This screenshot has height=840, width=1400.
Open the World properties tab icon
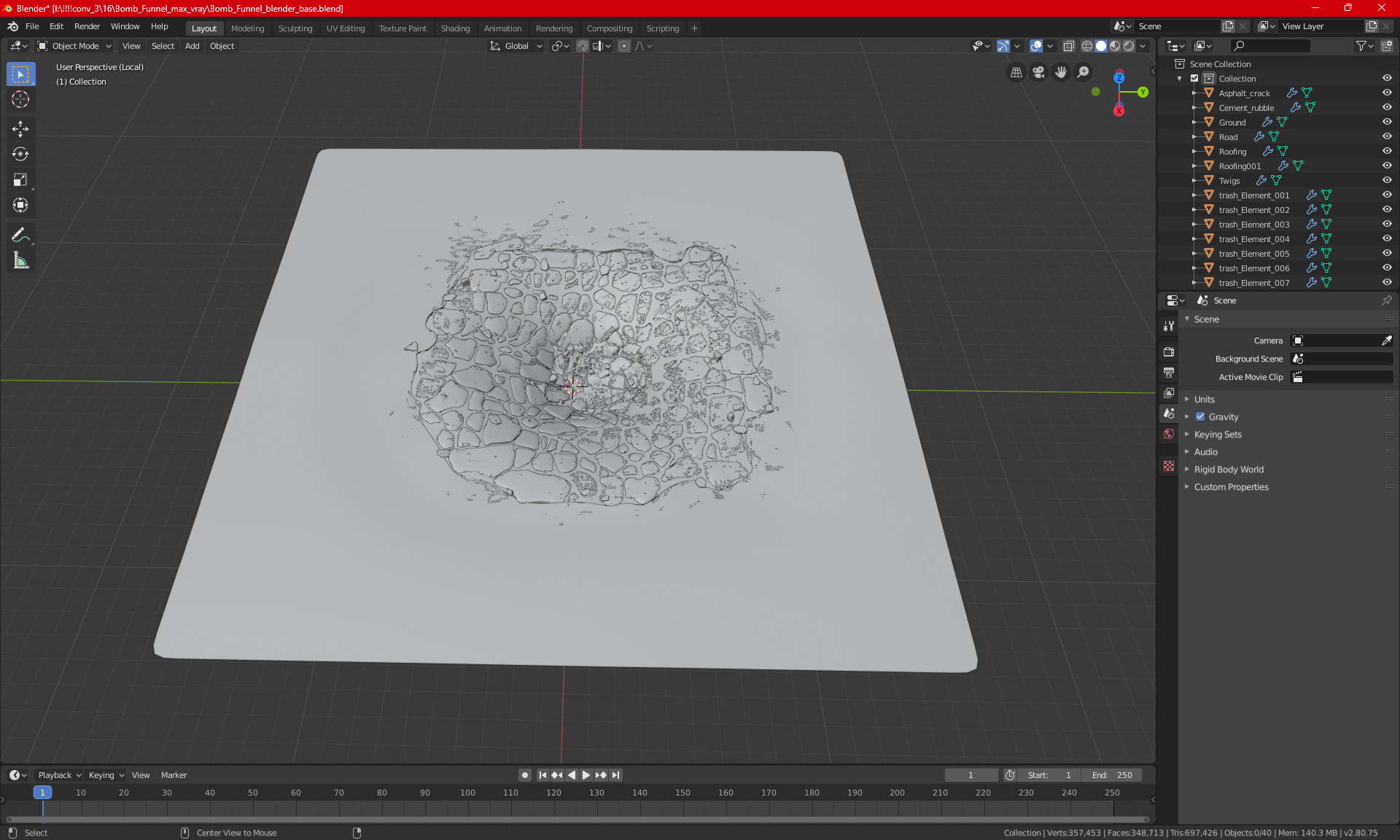click(1169, 434)
